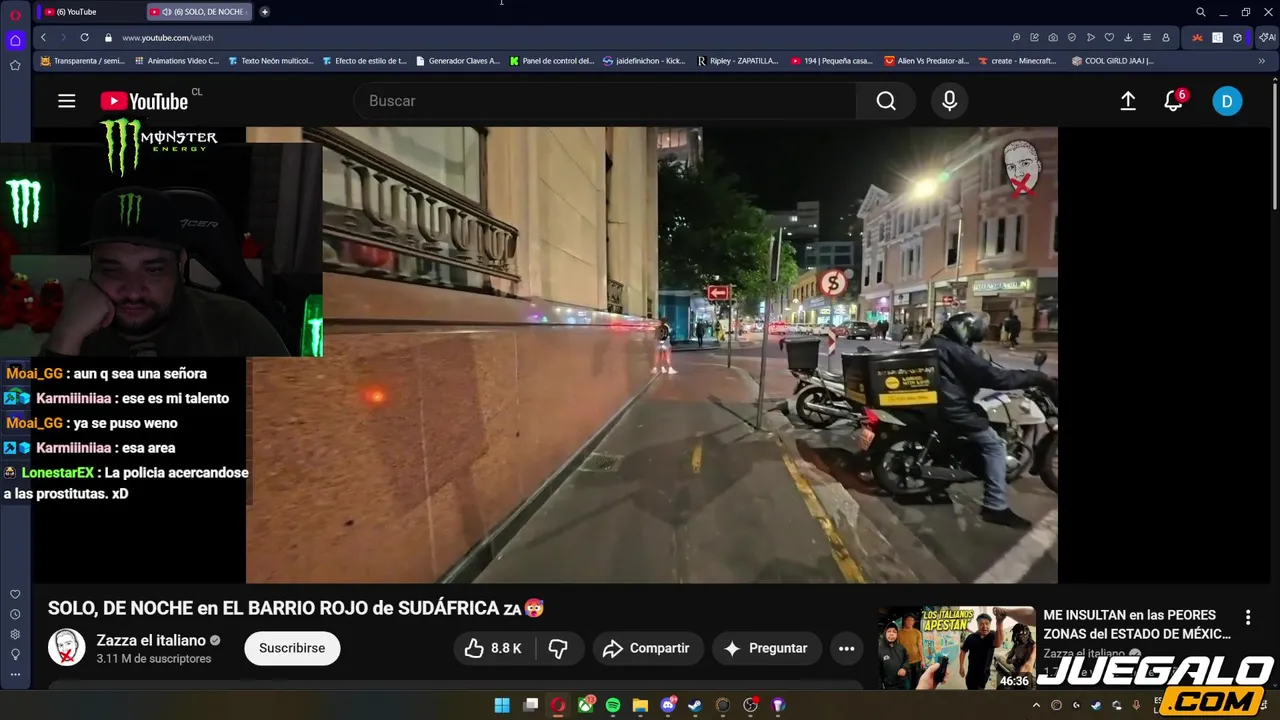
Task: Open sidebar heart icon at bottom
Action: point(15,594)
